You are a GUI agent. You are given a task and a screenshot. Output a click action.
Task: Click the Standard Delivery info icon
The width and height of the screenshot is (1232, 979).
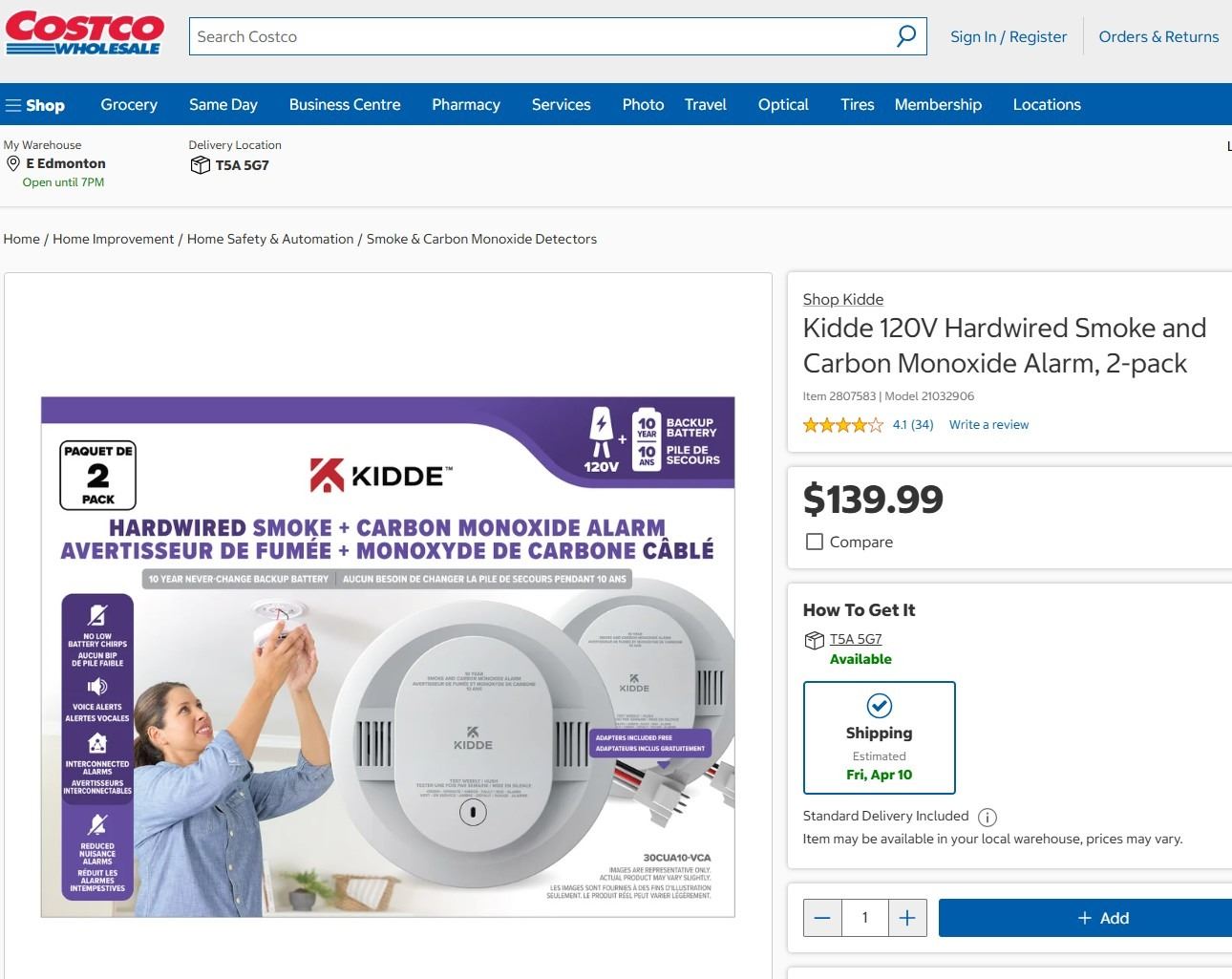coord(988,817)
